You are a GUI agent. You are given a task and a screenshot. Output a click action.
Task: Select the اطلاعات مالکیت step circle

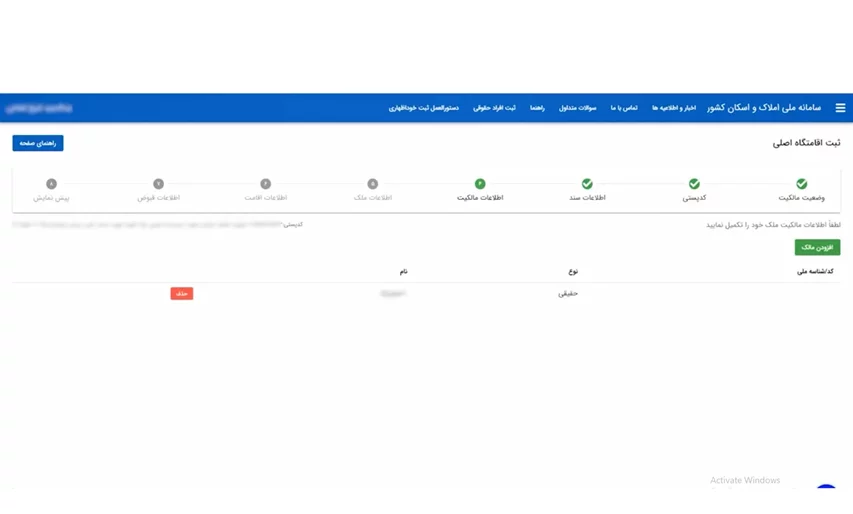[480, 184]
